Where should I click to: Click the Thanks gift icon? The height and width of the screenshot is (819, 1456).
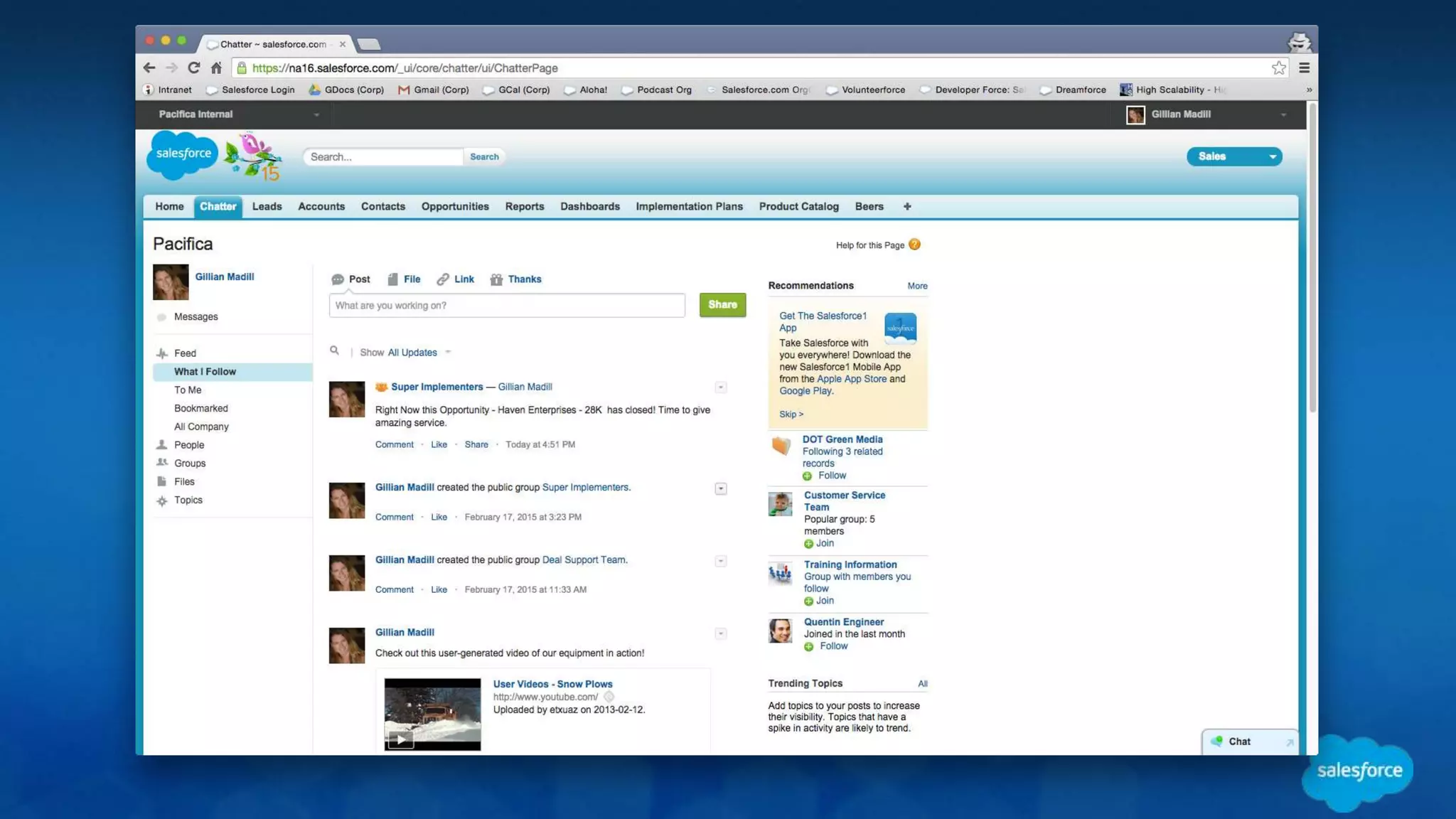[x=496, y=279]
